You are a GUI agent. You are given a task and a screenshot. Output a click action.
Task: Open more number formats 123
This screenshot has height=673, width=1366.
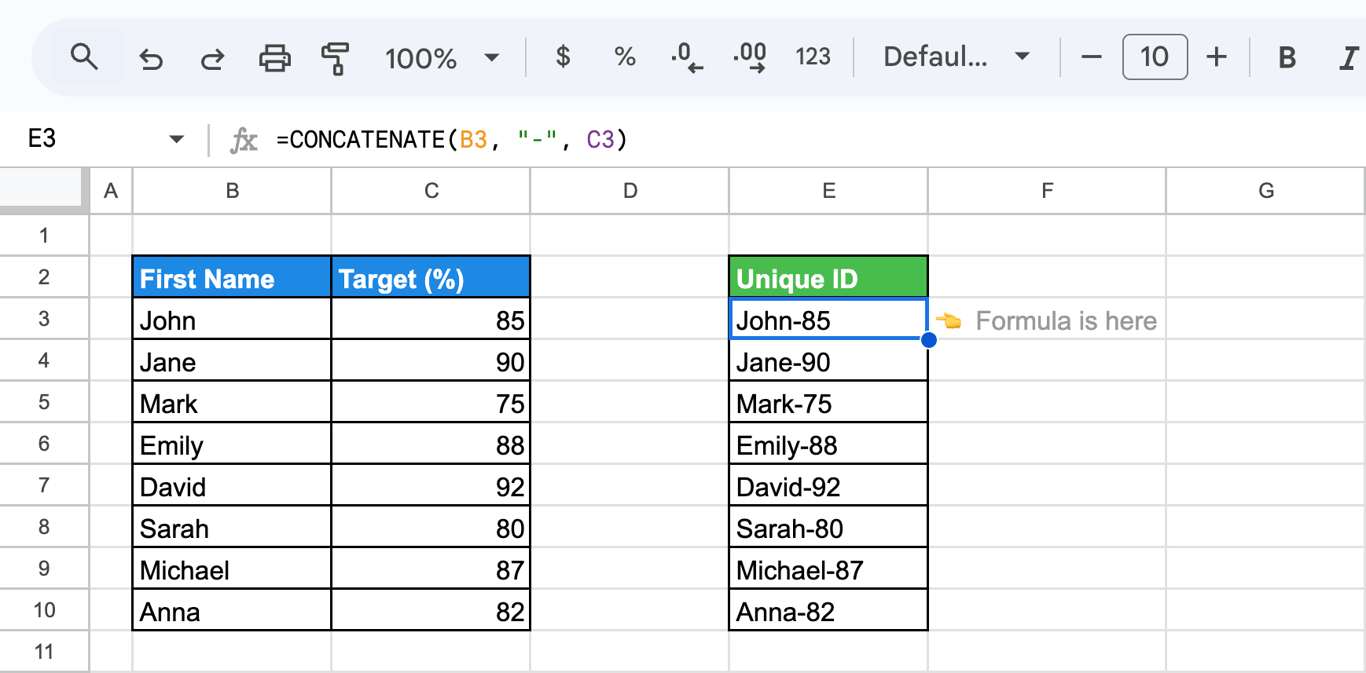pos(813,58)
